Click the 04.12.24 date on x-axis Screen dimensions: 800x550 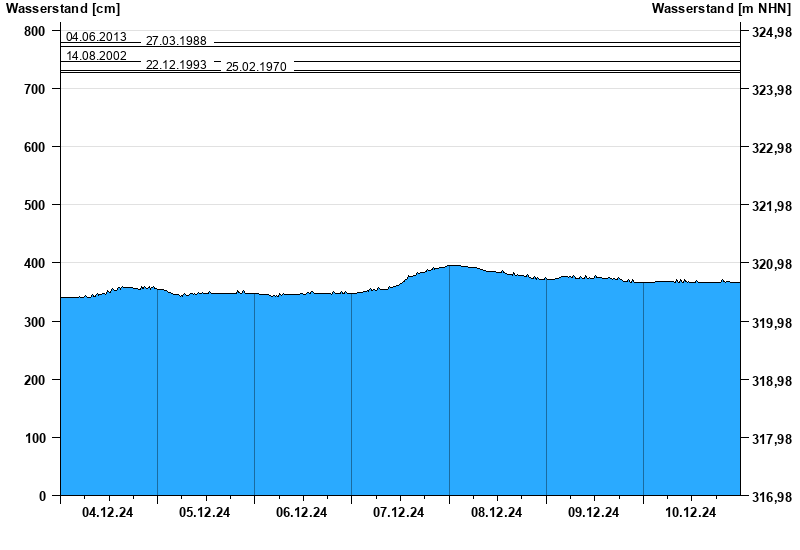[109, 513]
